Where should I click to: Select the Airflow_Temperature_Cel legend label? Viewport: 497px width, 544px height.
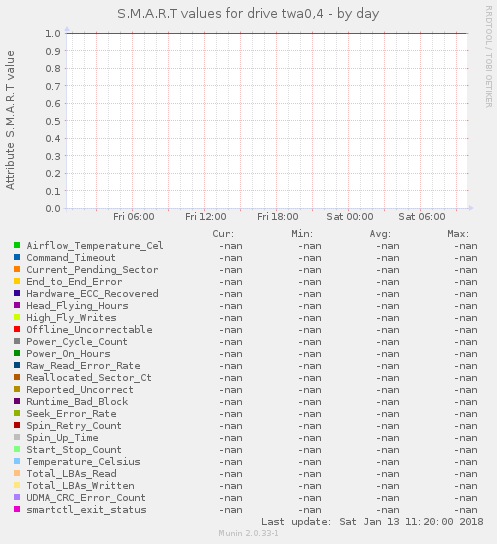point(95,246)
